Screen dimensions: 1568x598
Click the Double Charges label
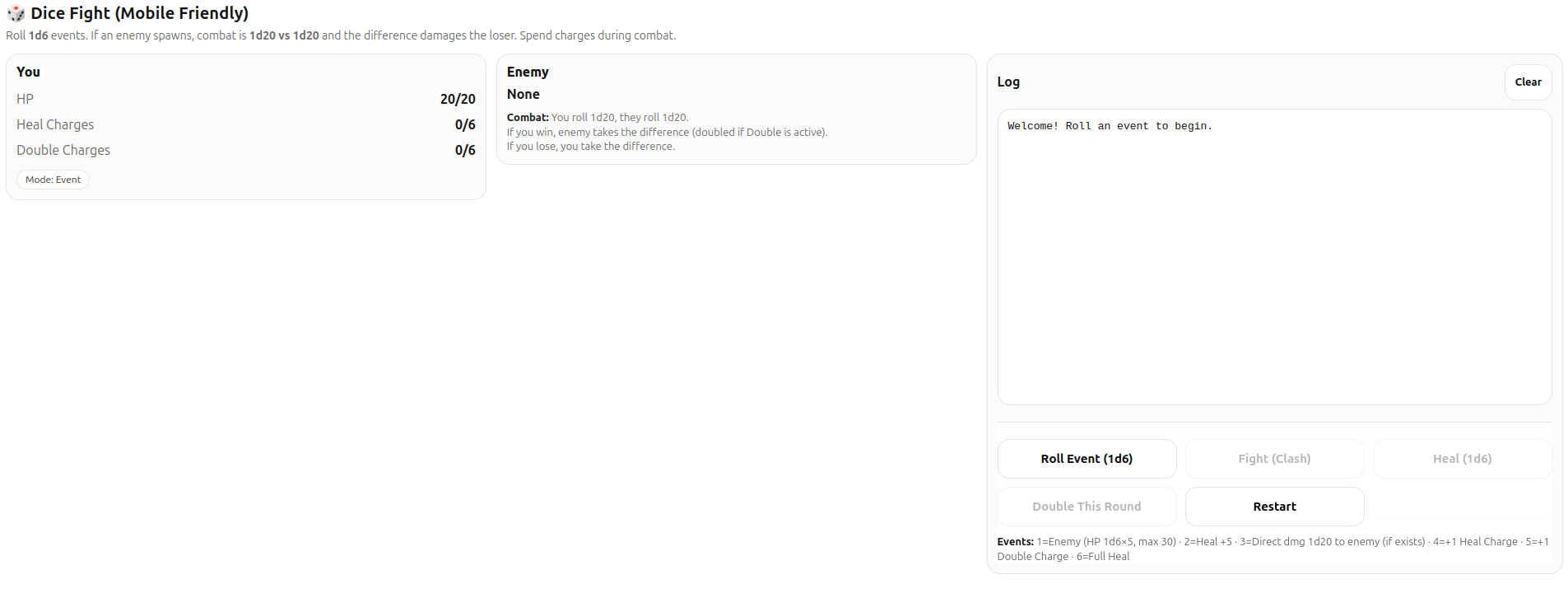click(63, 150)
